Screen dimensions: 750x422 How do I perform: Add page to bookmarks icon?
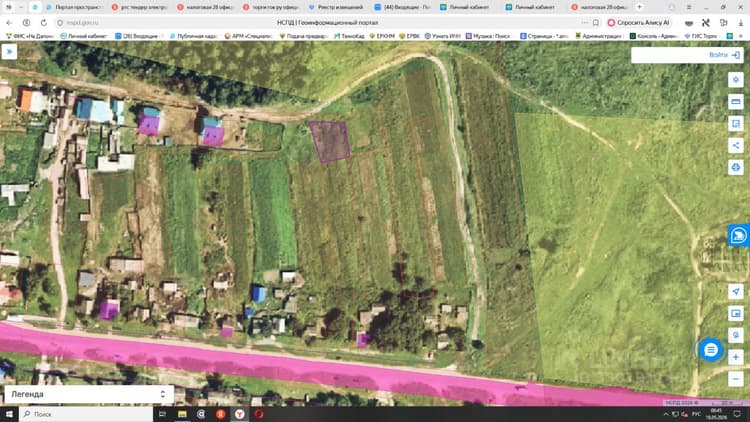(x=596, y=22)
